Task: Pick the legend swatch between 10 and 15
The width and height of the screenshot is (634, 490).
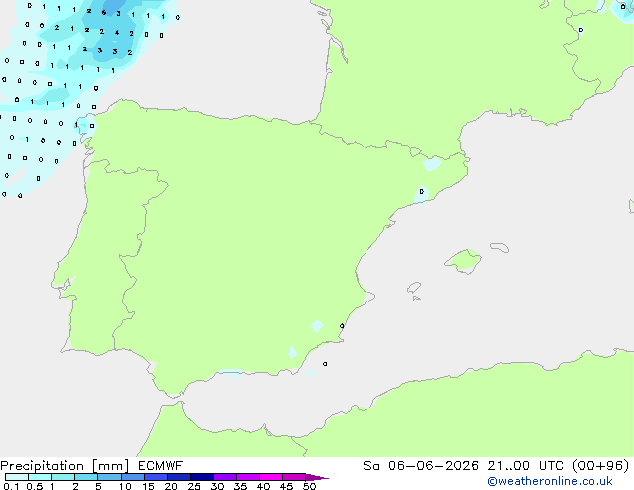Action: point(132,477)
